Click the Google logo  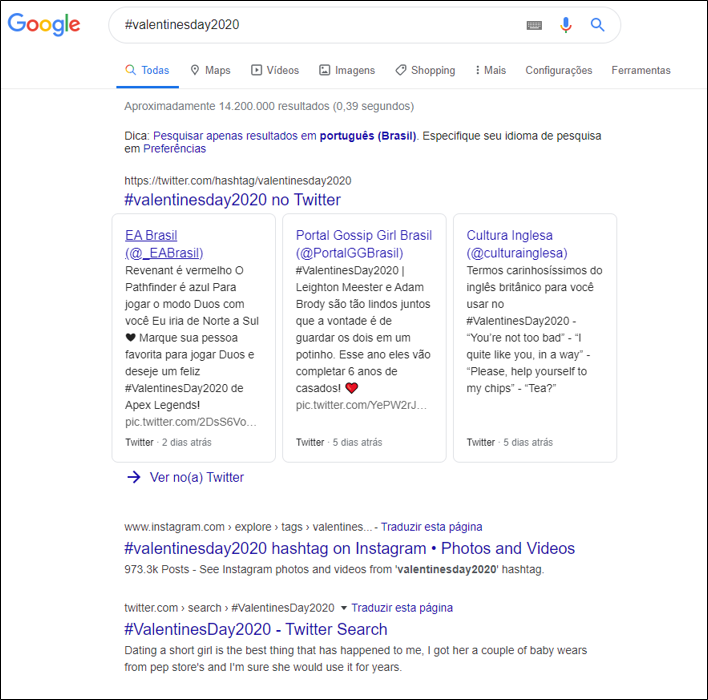(44, 25)
